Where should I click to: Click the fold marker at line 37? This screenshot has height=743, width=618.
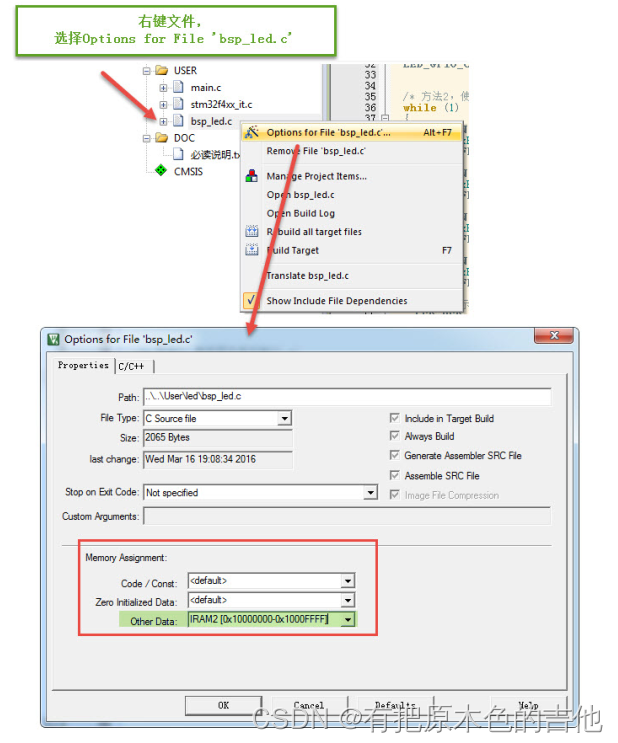click(385, 118)
